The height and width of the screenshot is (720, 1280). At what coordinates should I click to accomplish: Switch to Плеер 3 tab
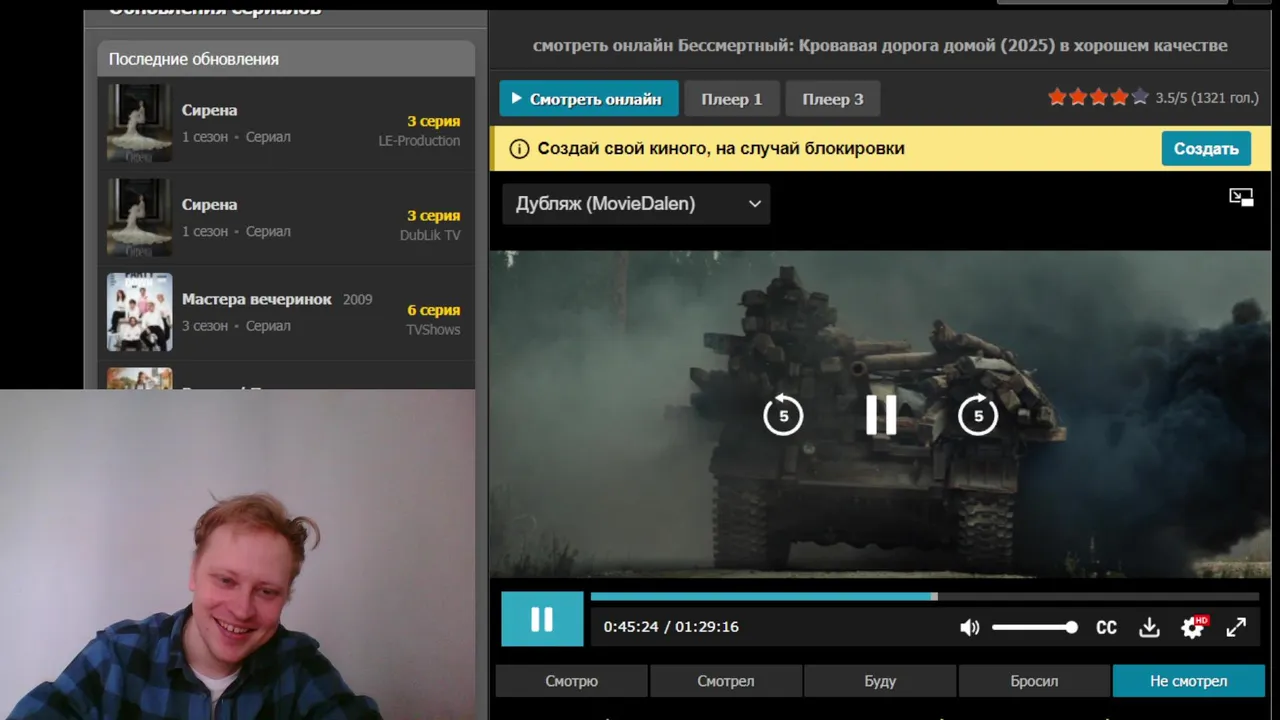pyautogui.click(x=833, y=99)
